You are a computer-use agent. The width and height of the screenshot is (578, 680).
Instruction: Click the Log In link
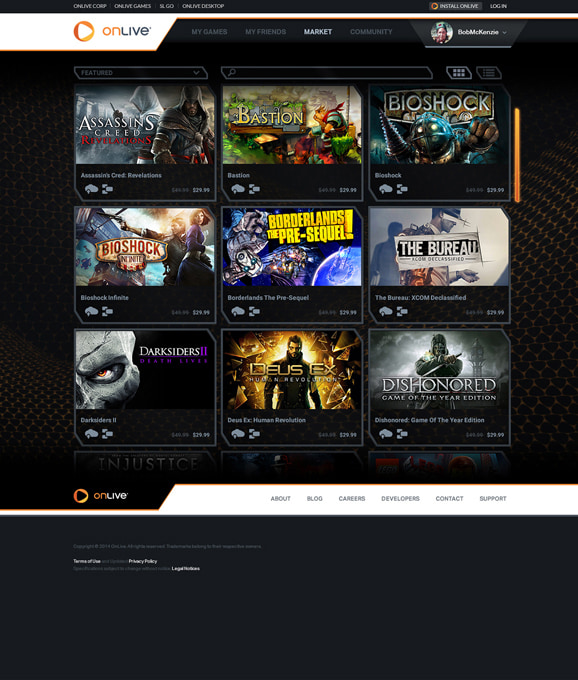(498, 6)
